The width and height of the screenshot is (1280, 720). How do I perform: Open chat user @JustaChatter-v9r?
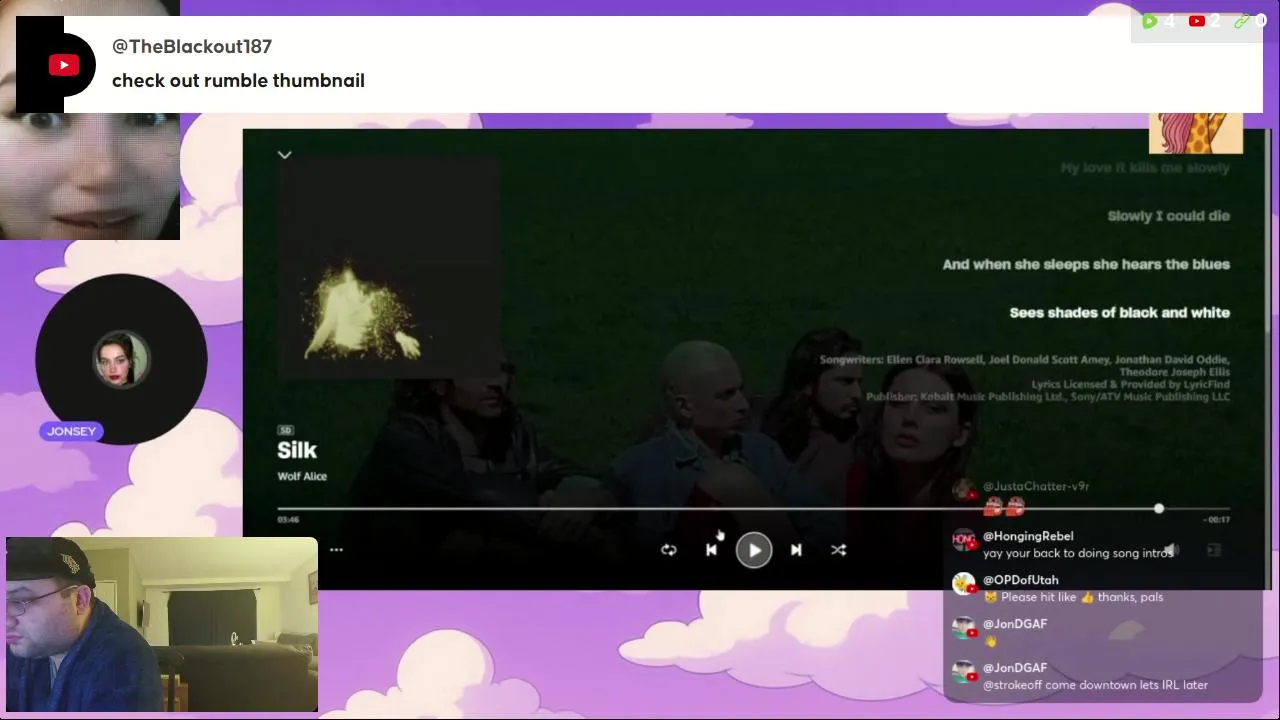[x=1036, y=486]
